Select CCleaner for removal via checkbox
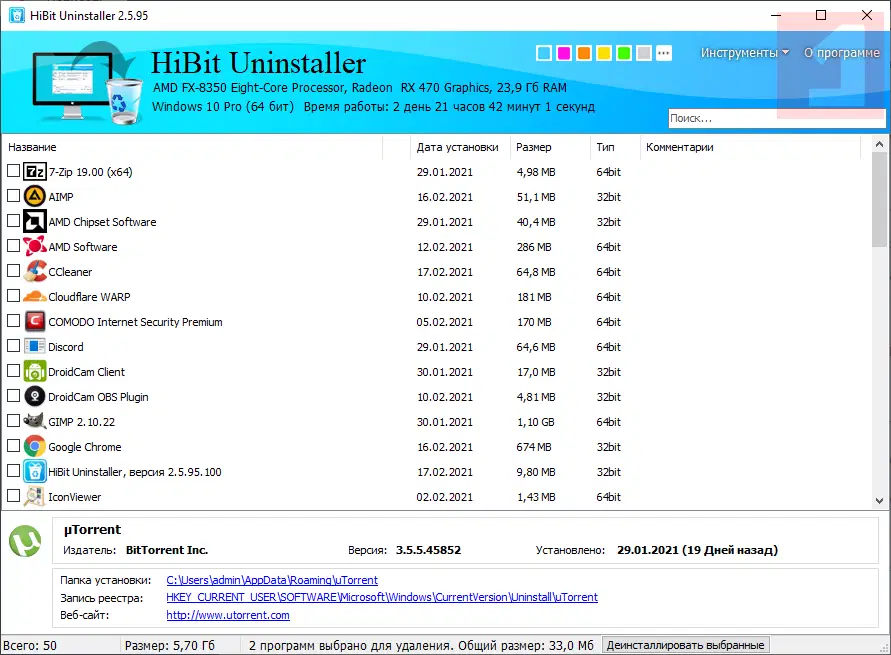Viewport: 891px width, 655px height. coord(14,270)
